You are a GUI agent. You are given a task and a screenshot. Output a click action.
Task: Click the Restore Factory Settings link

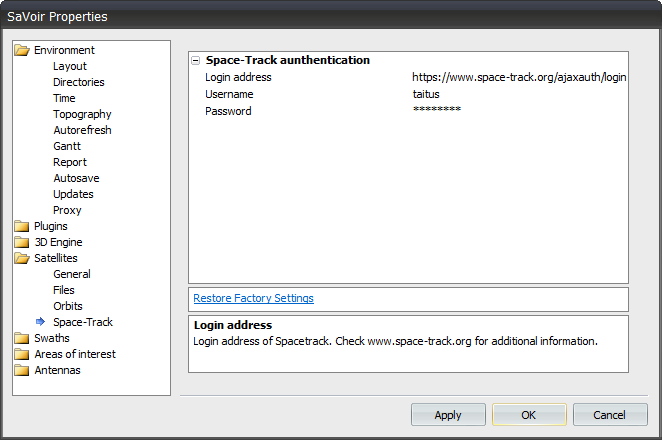pos(253,298)
